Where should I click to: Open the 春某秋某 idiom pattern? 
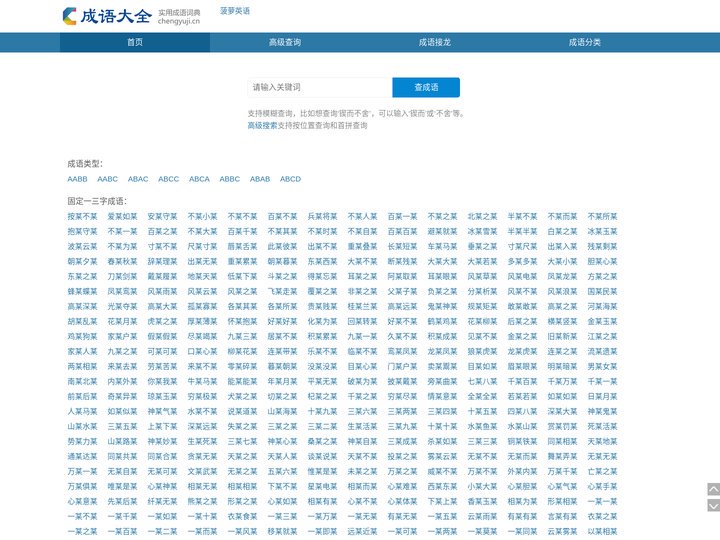[122, 261]
